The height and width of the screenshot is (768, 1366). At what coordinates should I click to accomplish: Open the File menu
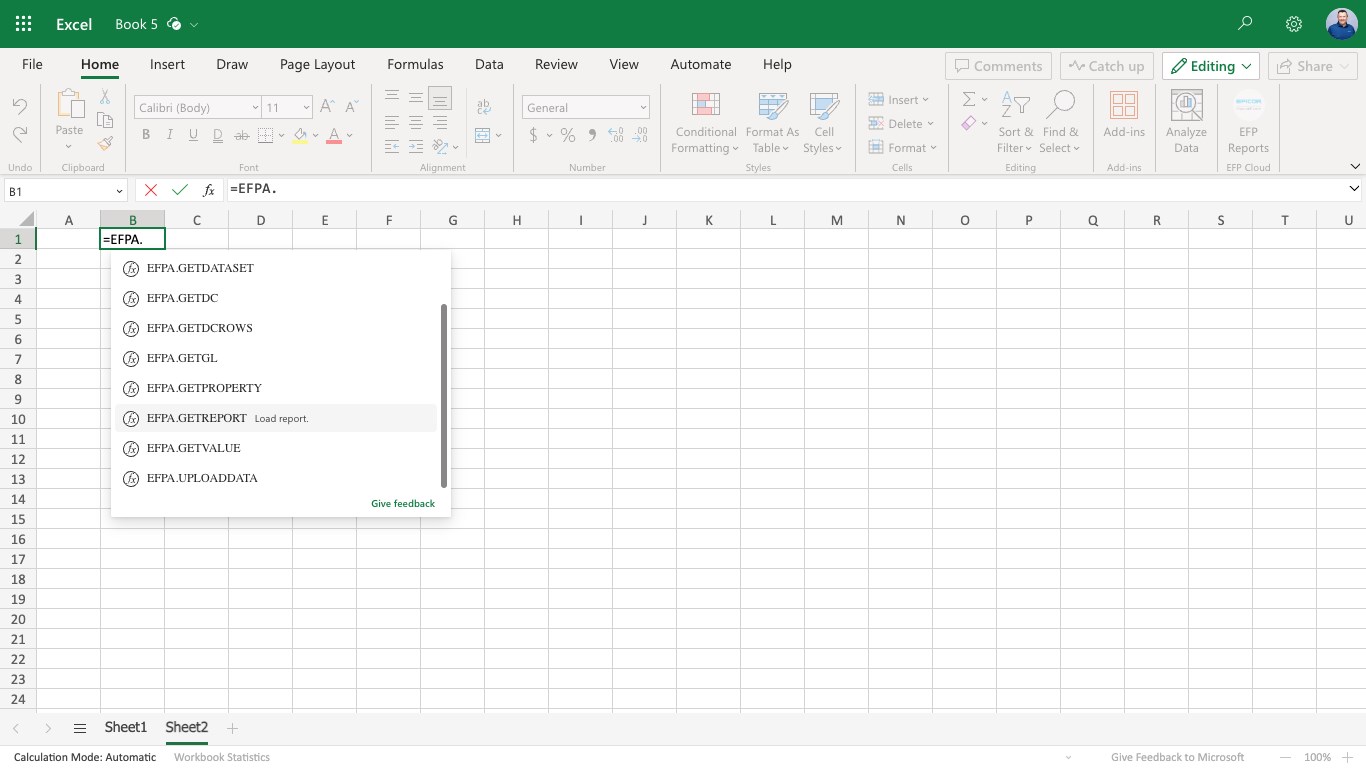[x=32, y=64]
